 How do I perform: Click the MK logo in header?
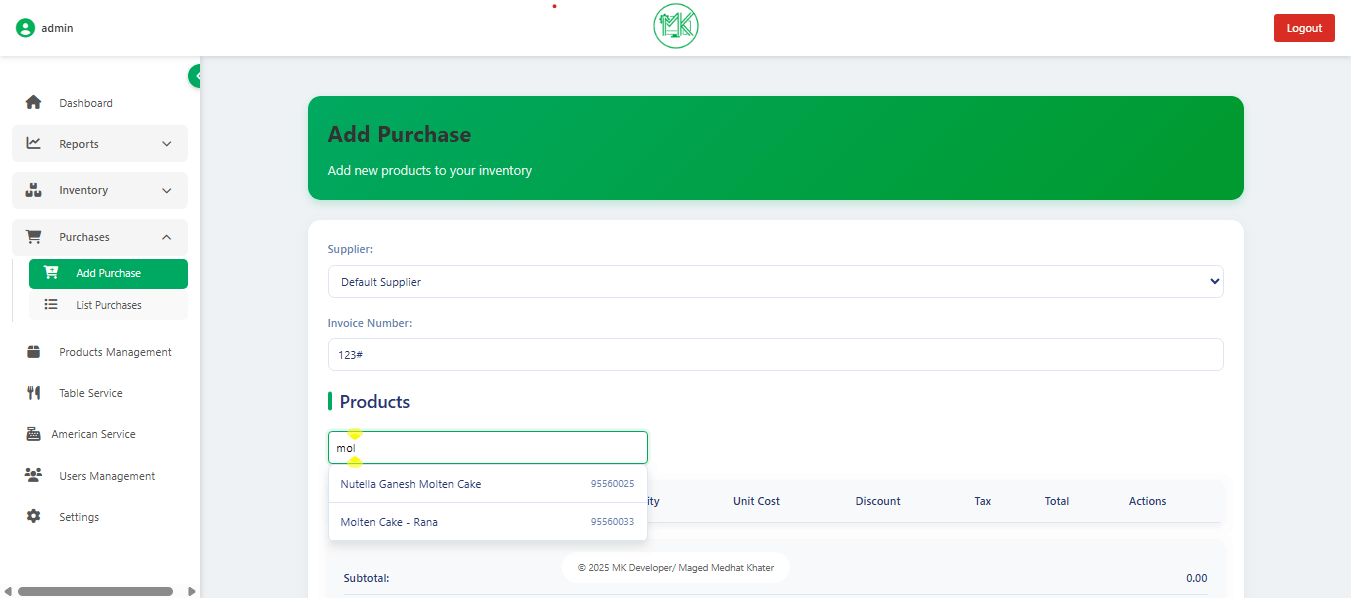(676, 27)
